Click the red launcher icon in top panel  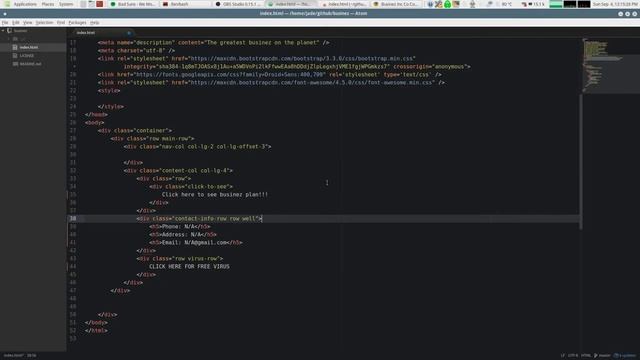point(100,4)
